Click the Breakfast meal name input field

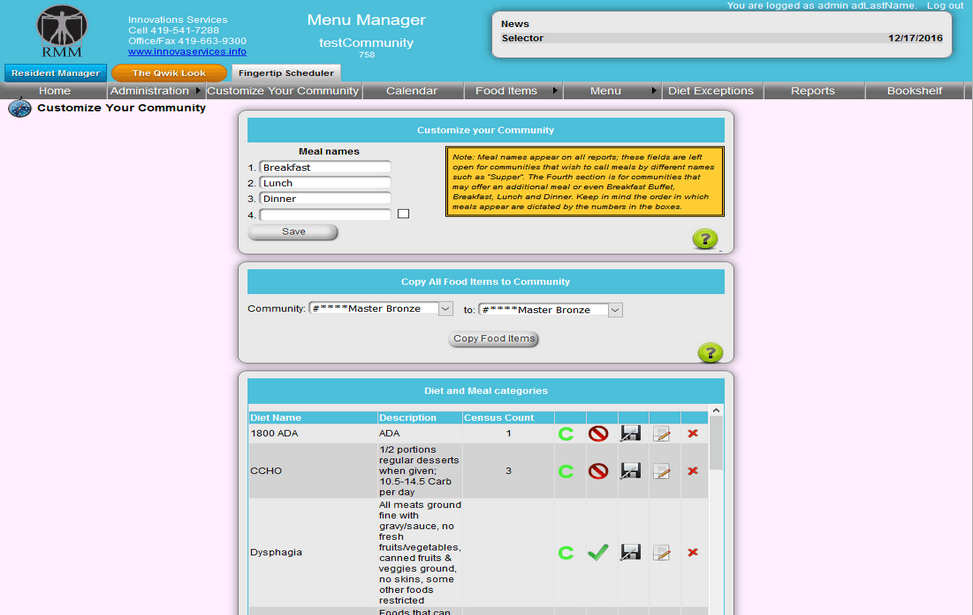324,167
